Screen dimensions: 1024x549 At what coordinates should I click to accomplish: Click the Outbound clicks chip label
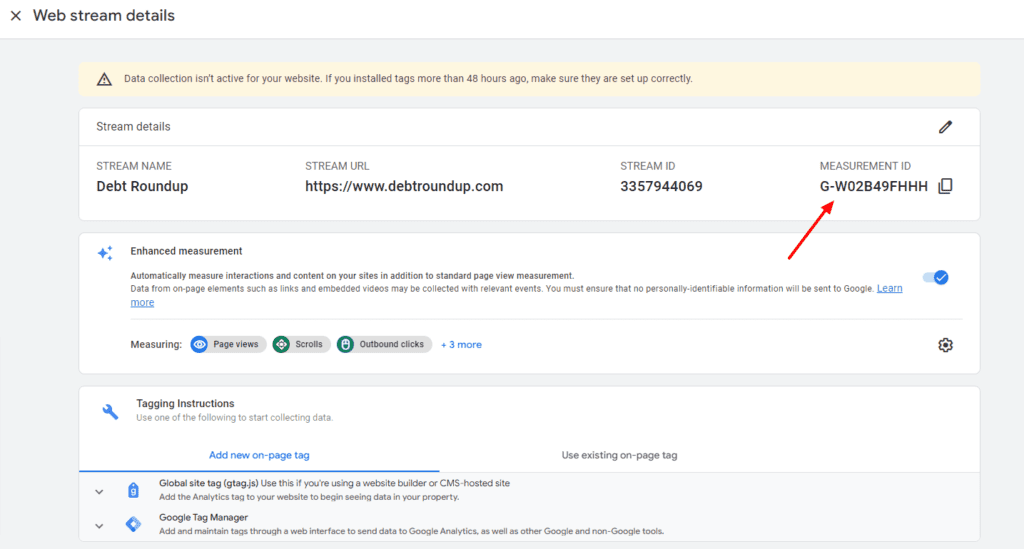[x=391, y=344]
